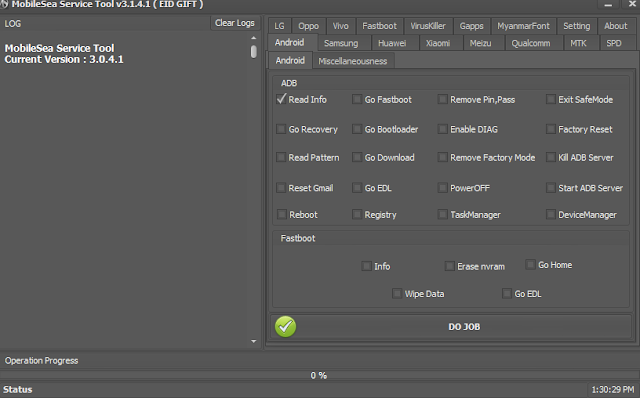
Task: Select the Android sub-tab beside Miscellaneousness
Action: (290, 60)
